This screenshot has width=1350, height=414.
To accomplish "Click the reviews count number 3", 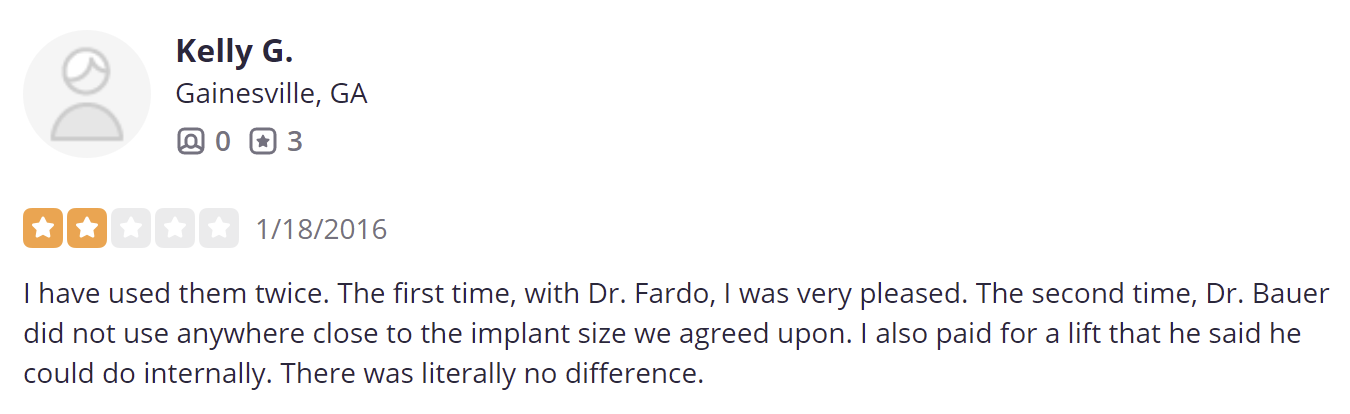I will click(294, 141).
